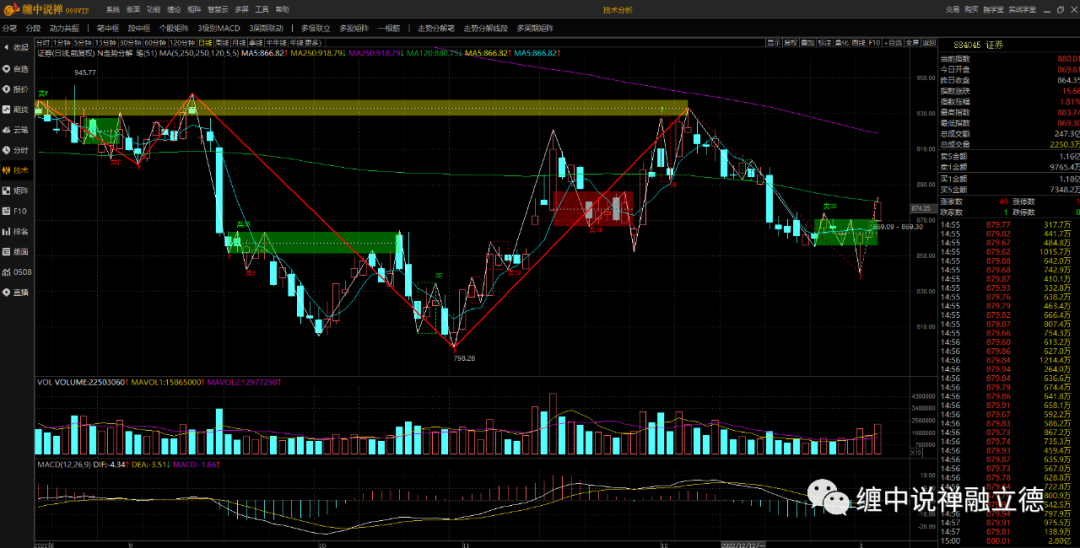Open the 多屏 menu
This screenshot has width=1080, height=548.
241,10
